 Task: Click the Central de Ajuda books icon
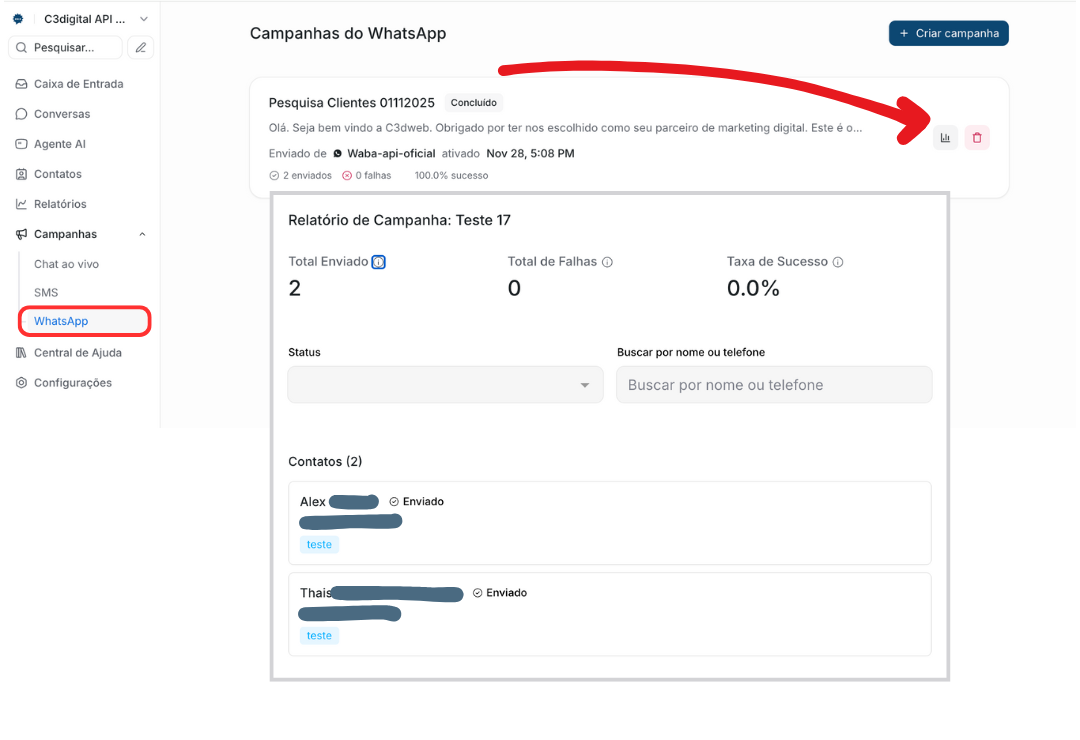(21, 353)
